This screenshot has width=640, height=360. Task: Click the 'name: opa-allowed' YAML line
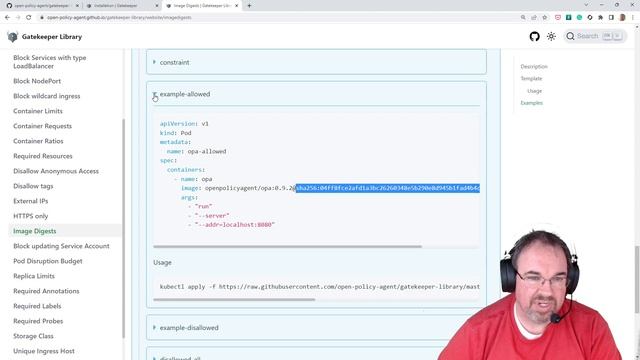(x=196, y=151)
